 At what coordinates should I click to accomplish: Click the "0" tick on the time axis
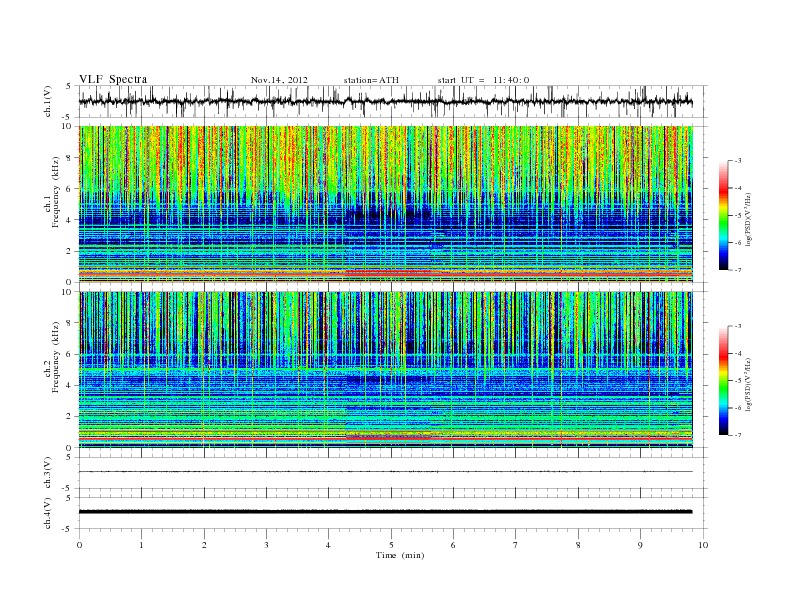click(x=79, y=545)
